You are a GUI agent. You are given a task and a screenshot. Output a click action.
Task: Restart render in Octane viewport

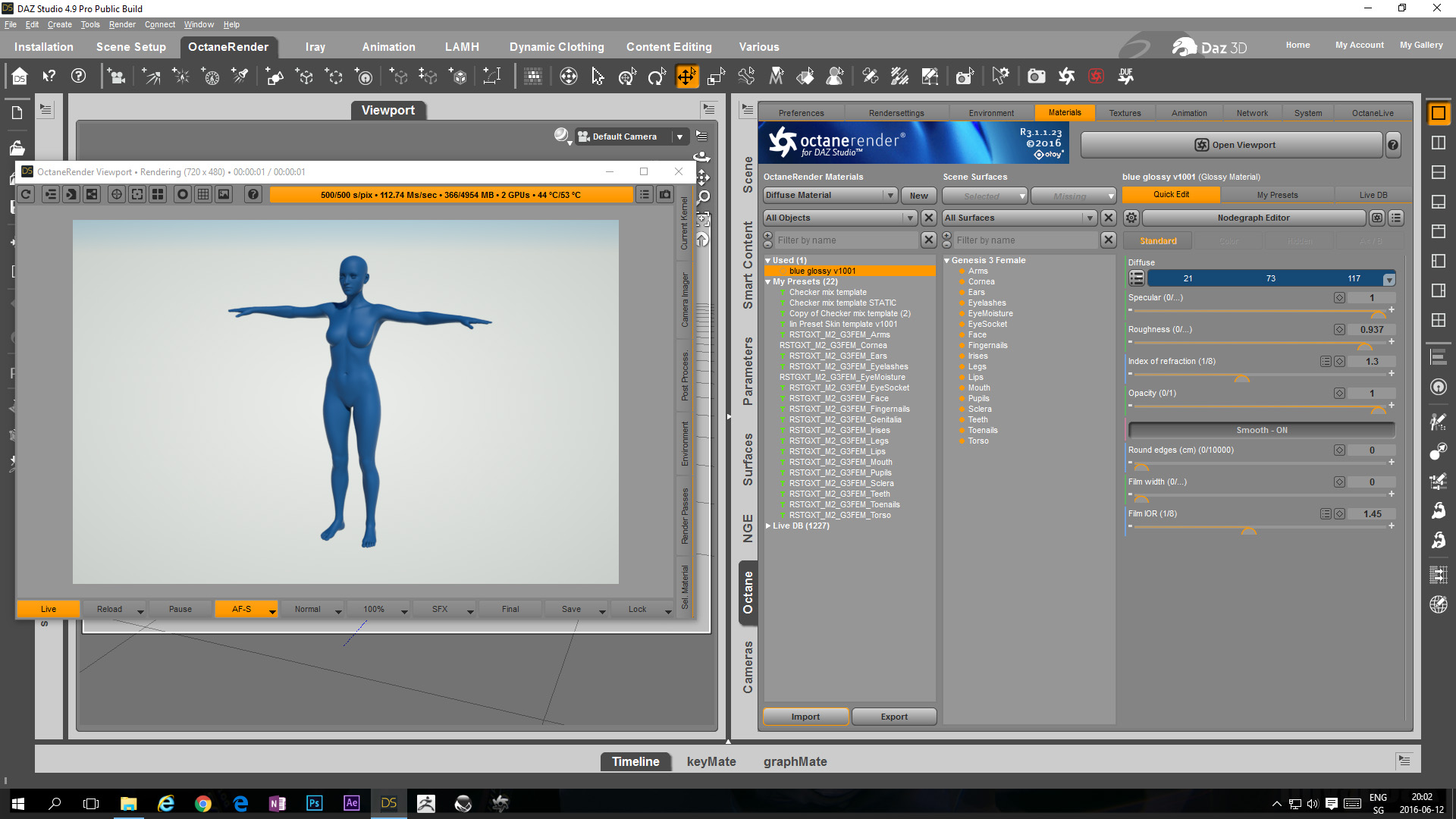click(26, 195)
